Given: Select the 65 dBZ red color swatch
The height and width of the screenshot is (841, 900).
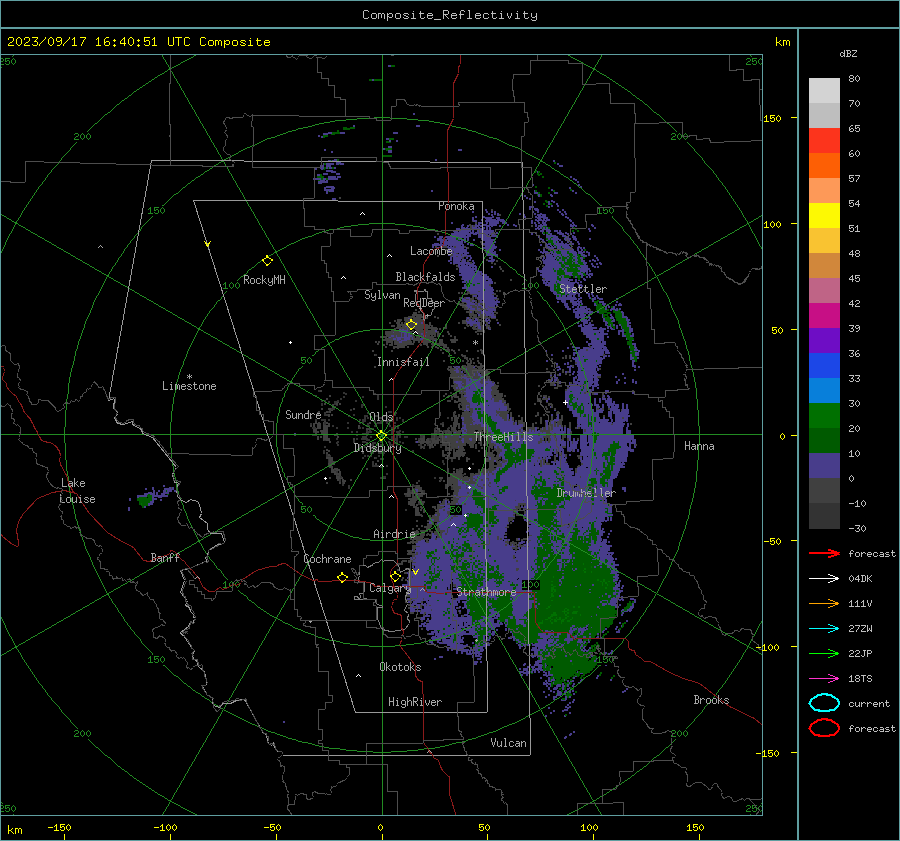Looking at the screenshot, I should (x=824, y=141).
